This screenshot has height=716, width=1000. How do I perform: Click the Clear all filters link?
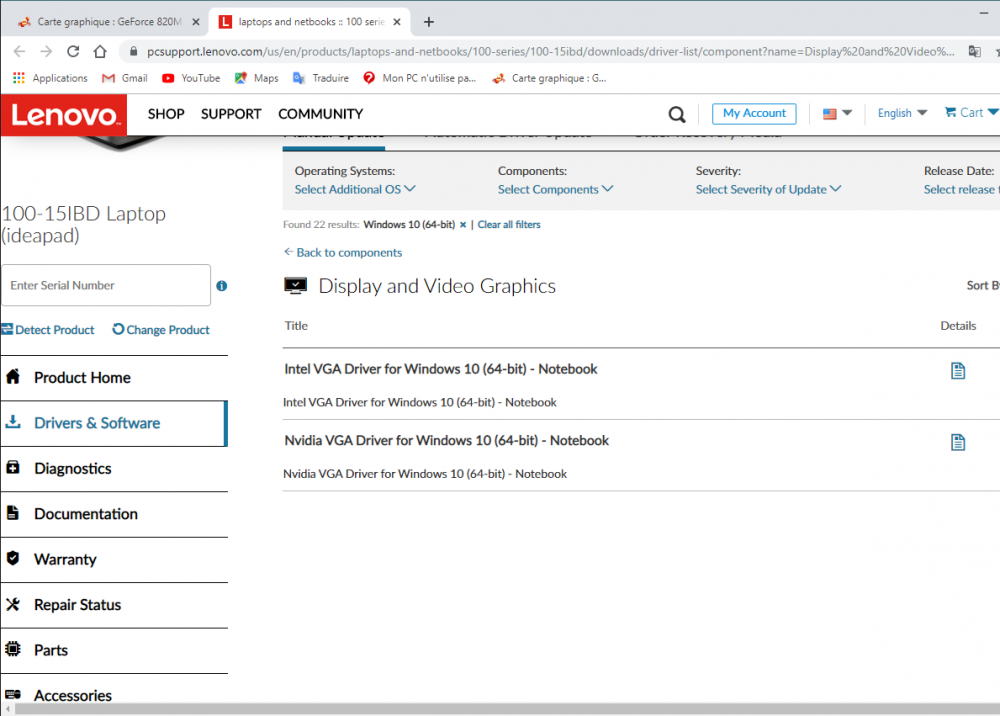(x=508, y=224)
